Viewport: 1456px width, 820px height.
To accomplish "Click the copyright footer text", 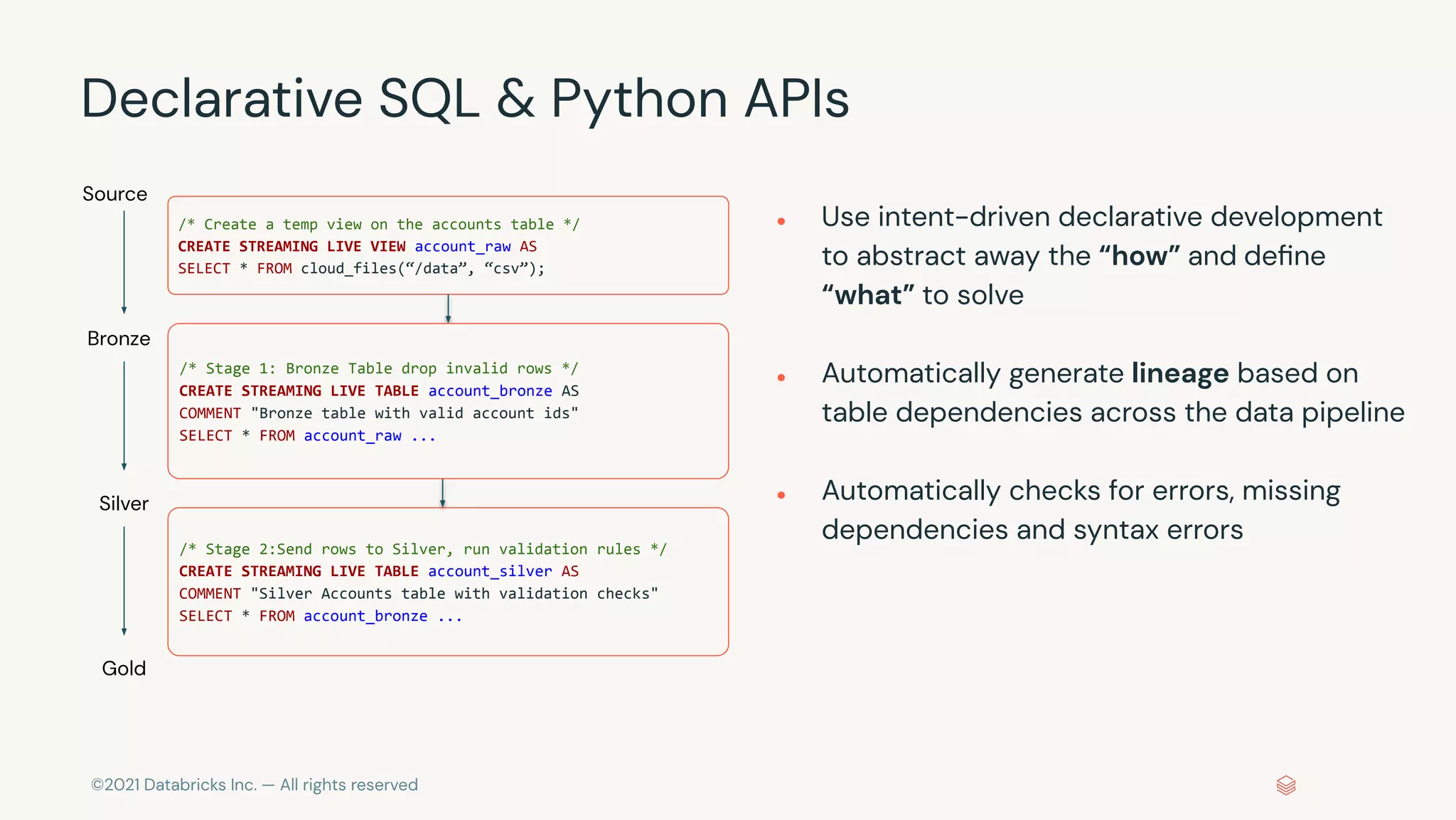I will [x=255, y=785].
